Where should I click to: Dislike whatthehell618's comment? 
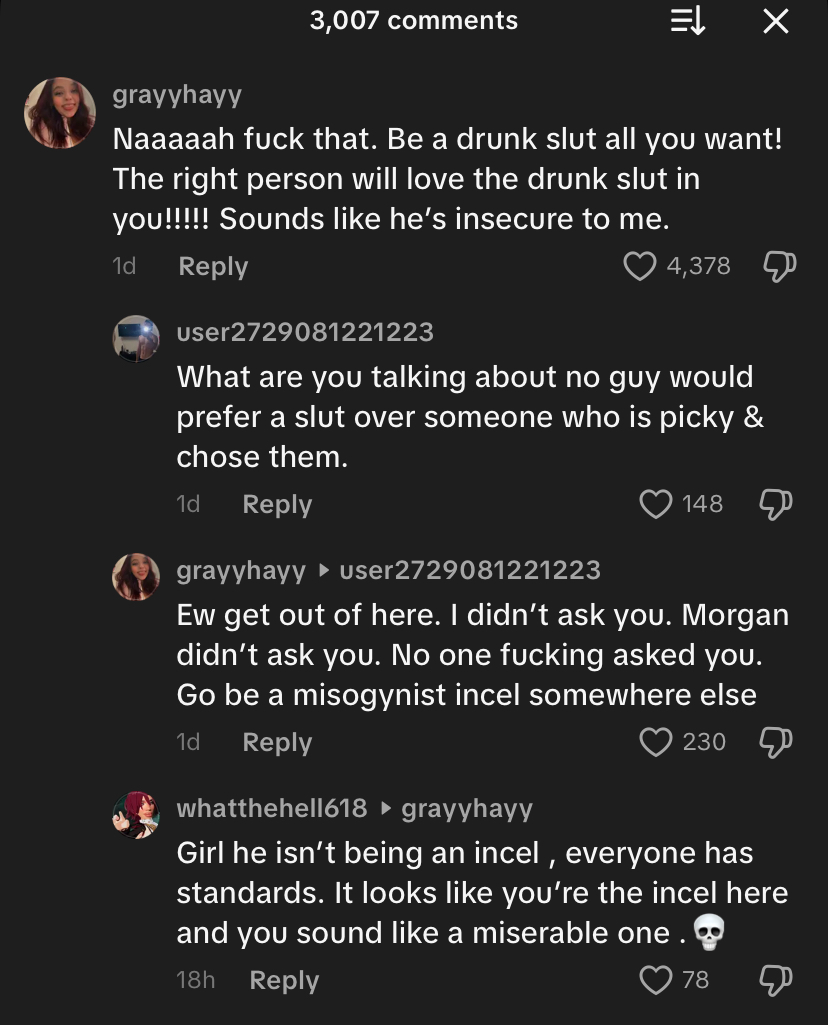pos(775,980)
